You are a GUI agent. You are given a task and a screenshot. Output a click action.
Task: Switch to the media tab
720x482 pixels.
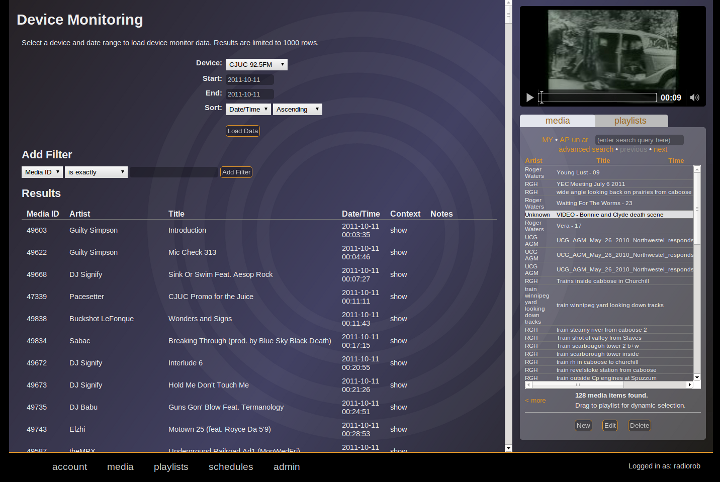coord(557,121)
